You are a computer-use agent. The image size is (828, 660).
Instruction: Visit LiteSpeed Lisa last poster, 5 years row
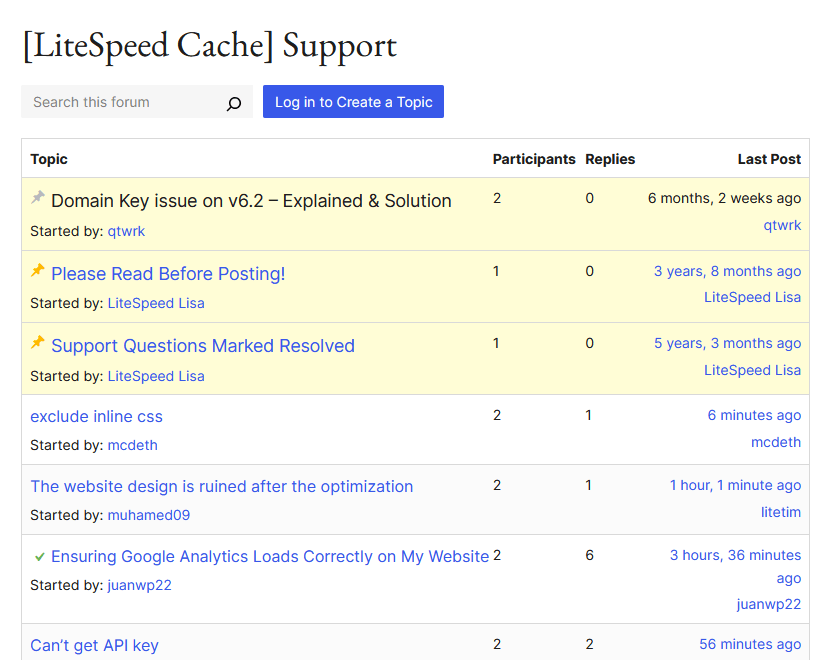752,370
